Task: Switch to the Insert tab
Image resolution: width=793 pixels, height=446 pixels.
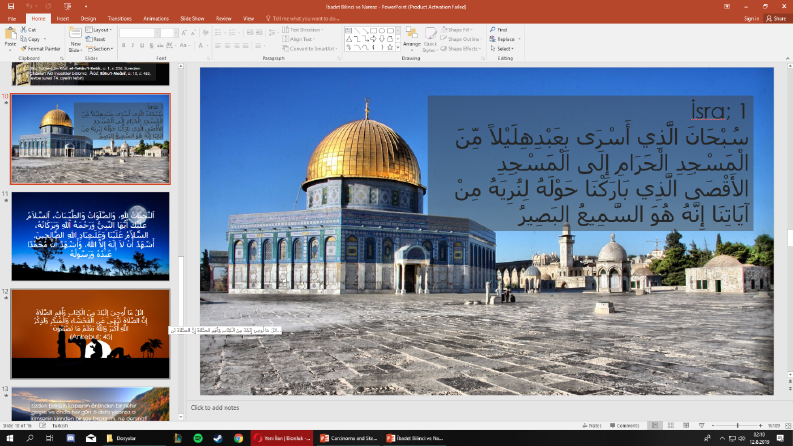Action: pyautogui.click(x=63, y=19)
